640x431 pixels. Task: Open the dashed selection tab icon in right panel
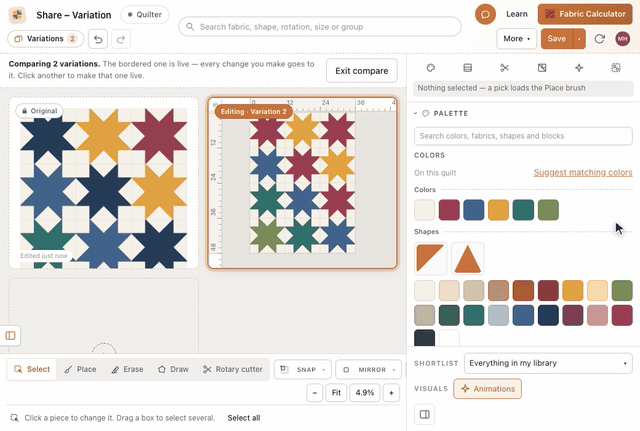coord(616,68)
